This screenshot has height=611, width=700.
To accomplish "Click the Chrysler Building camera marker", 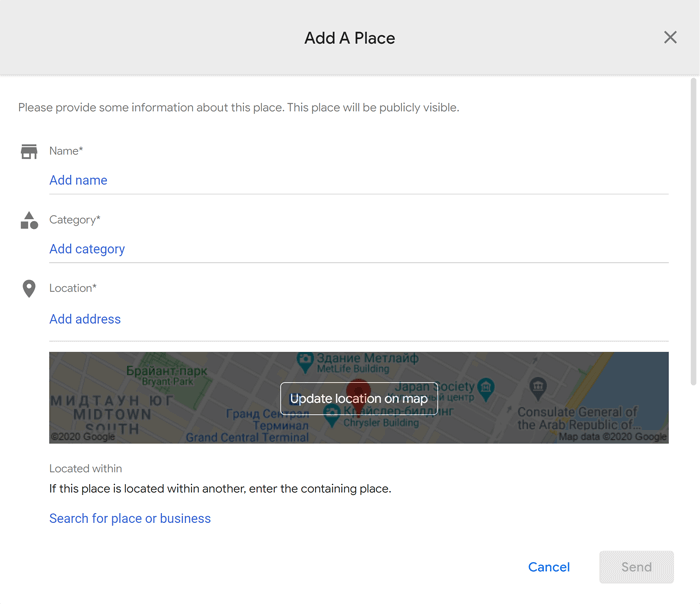I will click(331, 416).
